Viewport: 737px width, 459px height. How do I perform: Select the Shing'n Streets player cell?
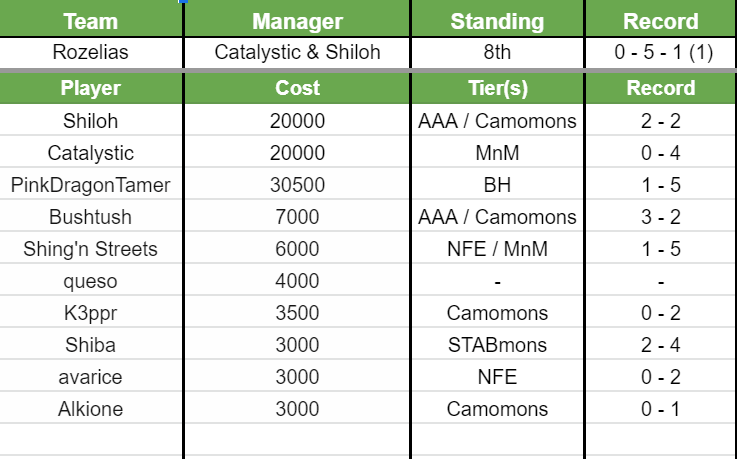(x=91, y=249)
